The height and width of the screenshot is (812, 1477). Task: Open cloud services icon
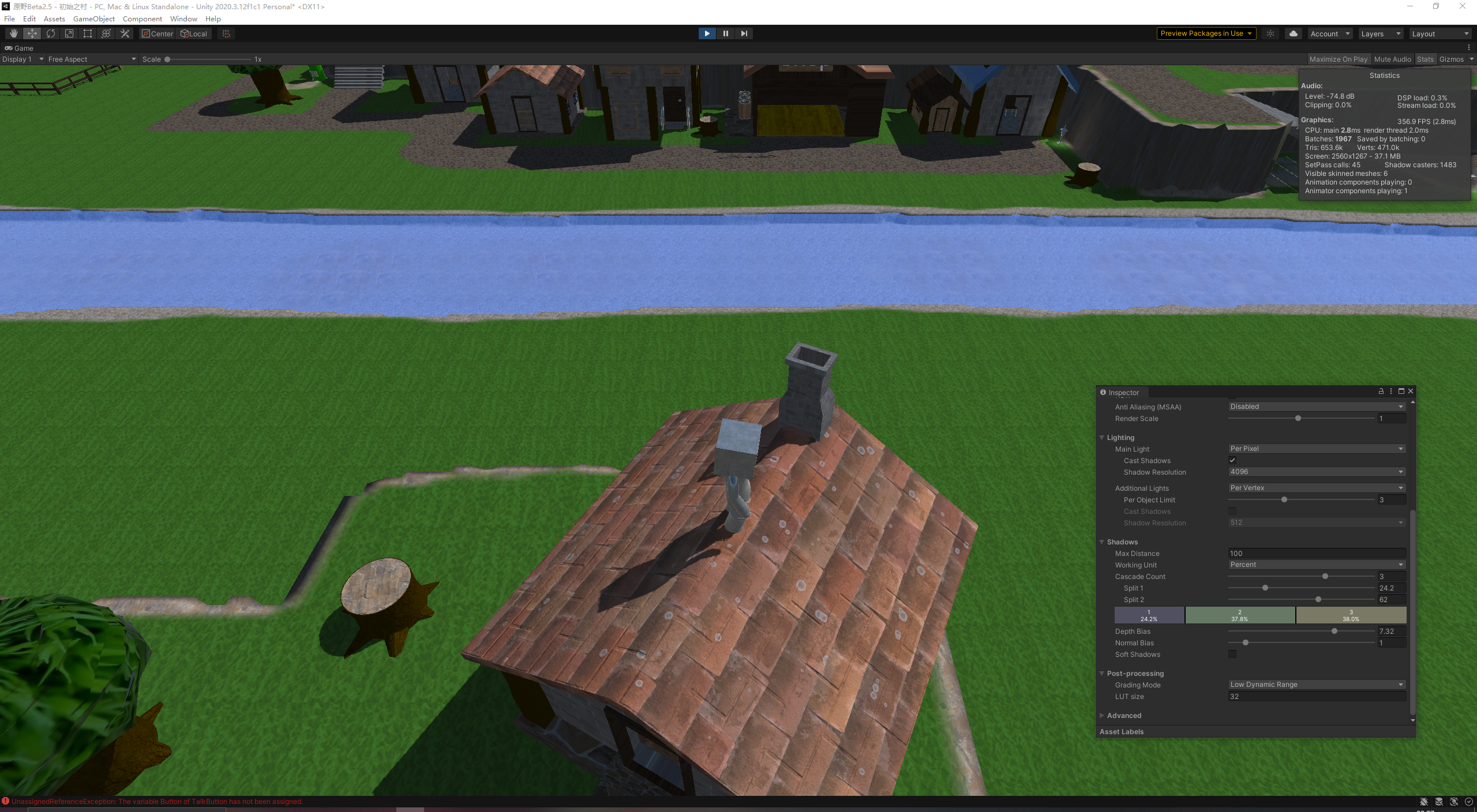(1294, 33)
